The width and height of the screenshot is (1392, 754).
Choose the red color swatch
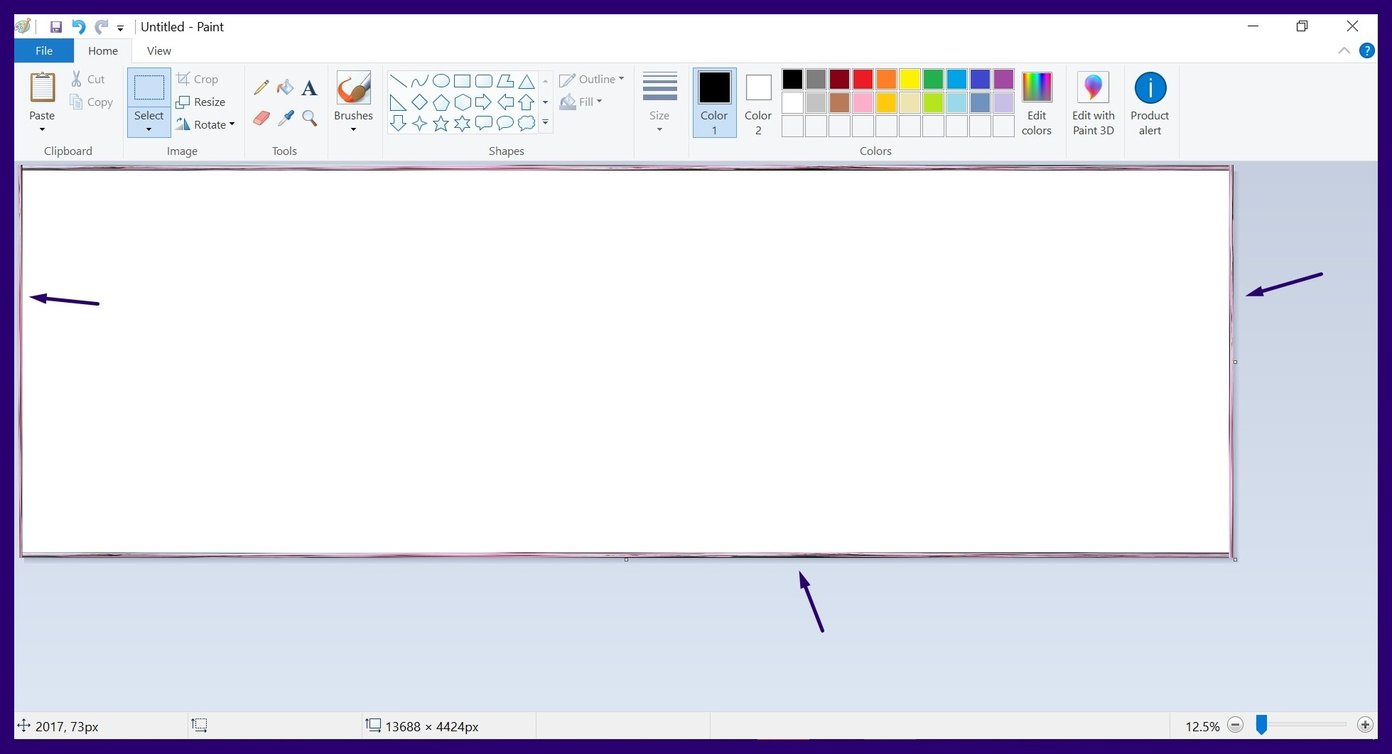click(x=862, y=78)
